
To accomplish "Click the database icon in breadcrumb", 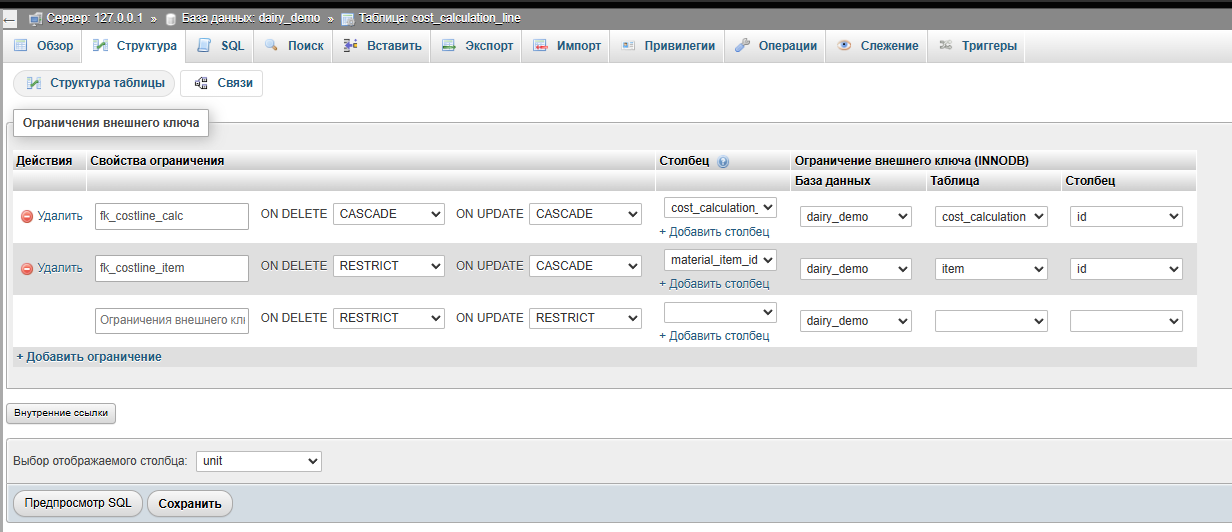I will click(x=171, y=18).
